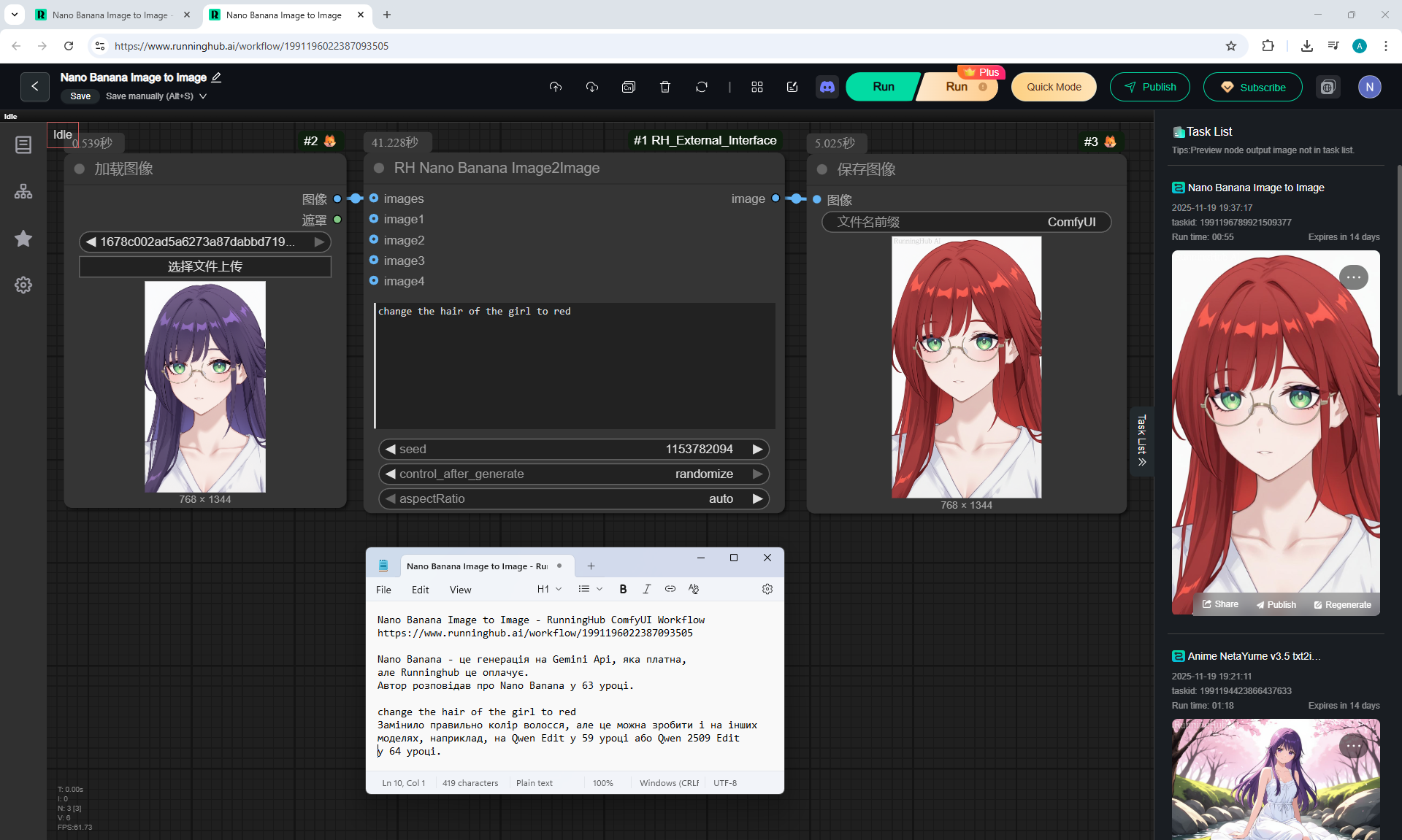The height and width of the screenshot is (840, 1402).
Task: Switch to the first Nano Banana browser tab
Action: [110, 15]
